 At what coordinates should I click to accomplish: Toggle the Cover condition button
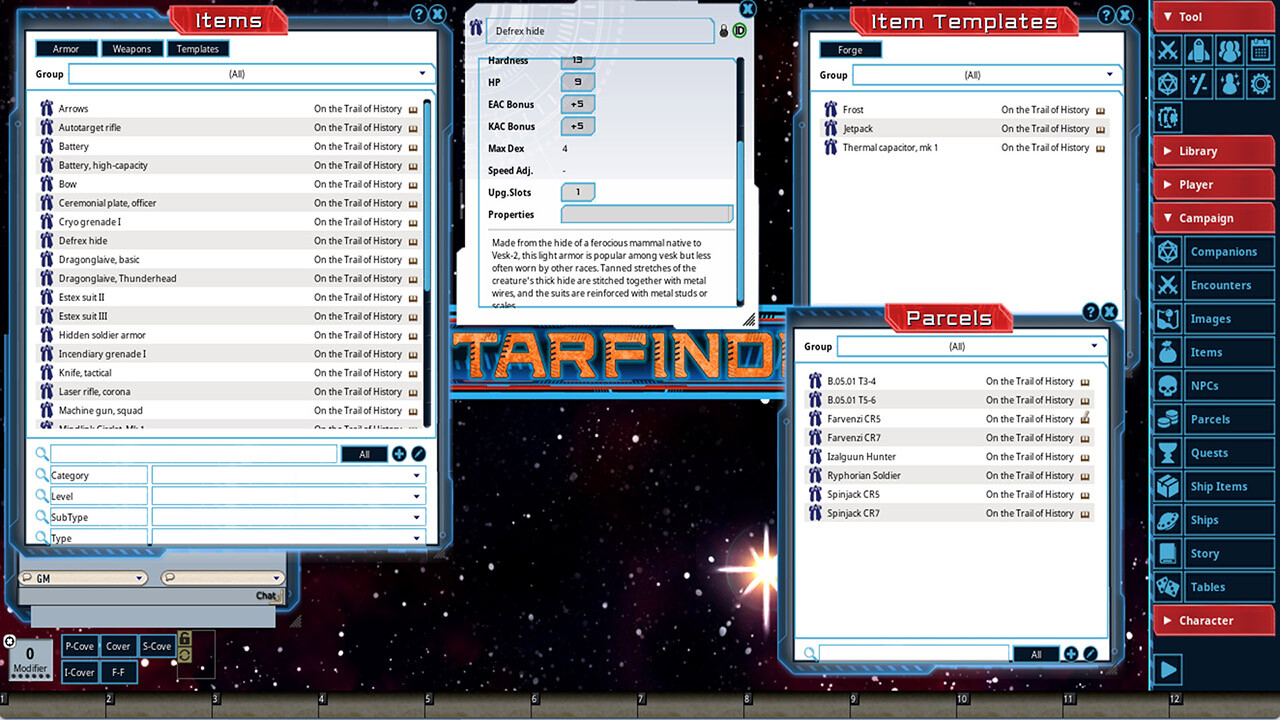tap(118, 646)
